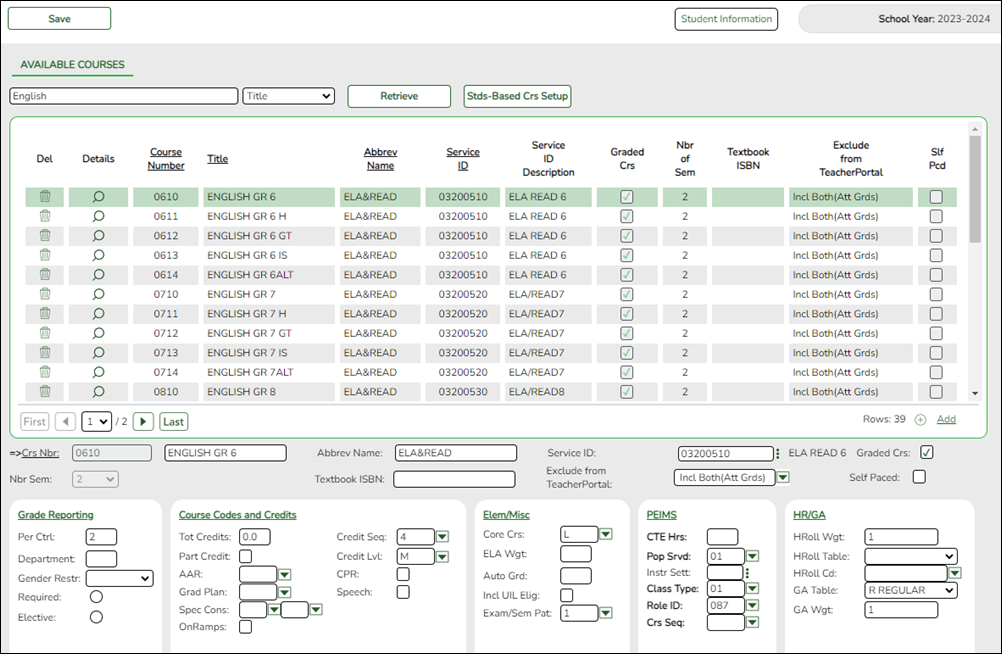Open Student Information
This screenshot has height=654, width=1002.
726,18
